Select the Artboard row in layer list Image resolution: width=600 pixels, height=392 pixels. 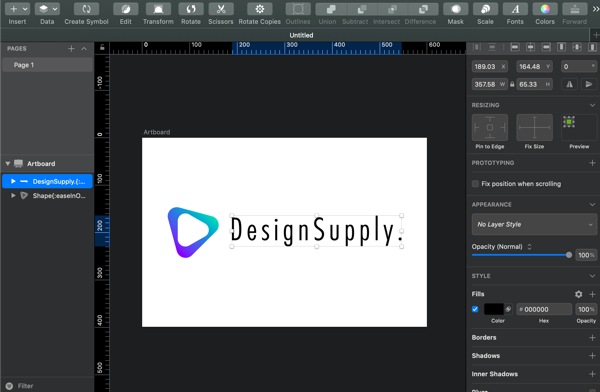coord(47,163)
